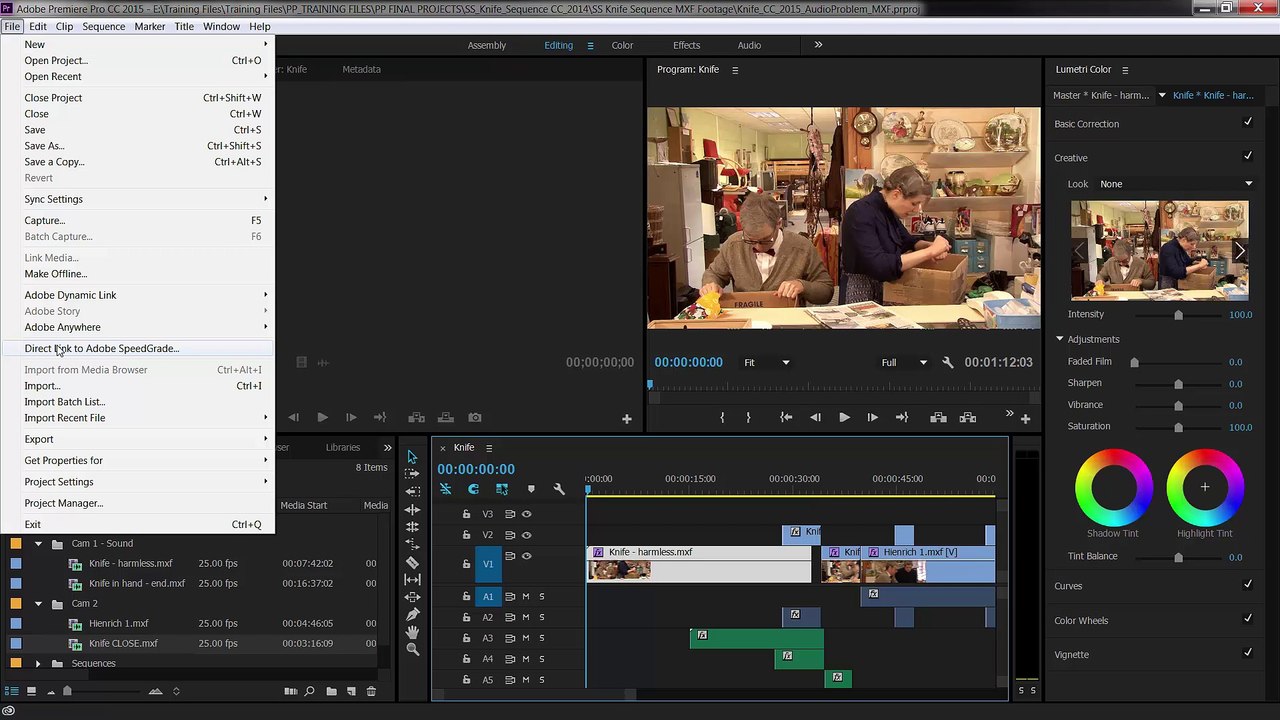Expand the Sequences bin
This screenshot has width=1280, height=720.
click(38, 664)
